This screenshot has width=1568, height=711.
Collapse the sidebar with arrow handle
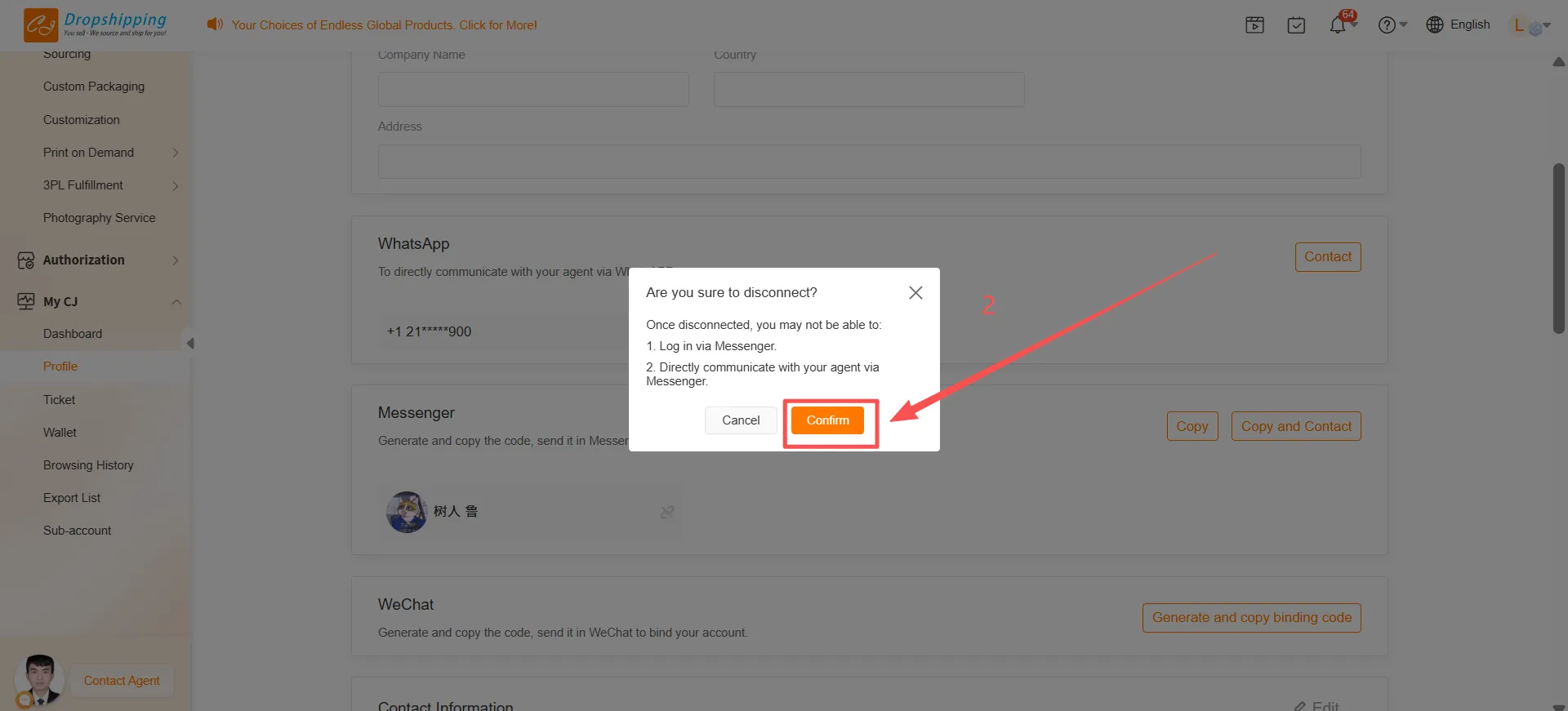pos(189,344)
